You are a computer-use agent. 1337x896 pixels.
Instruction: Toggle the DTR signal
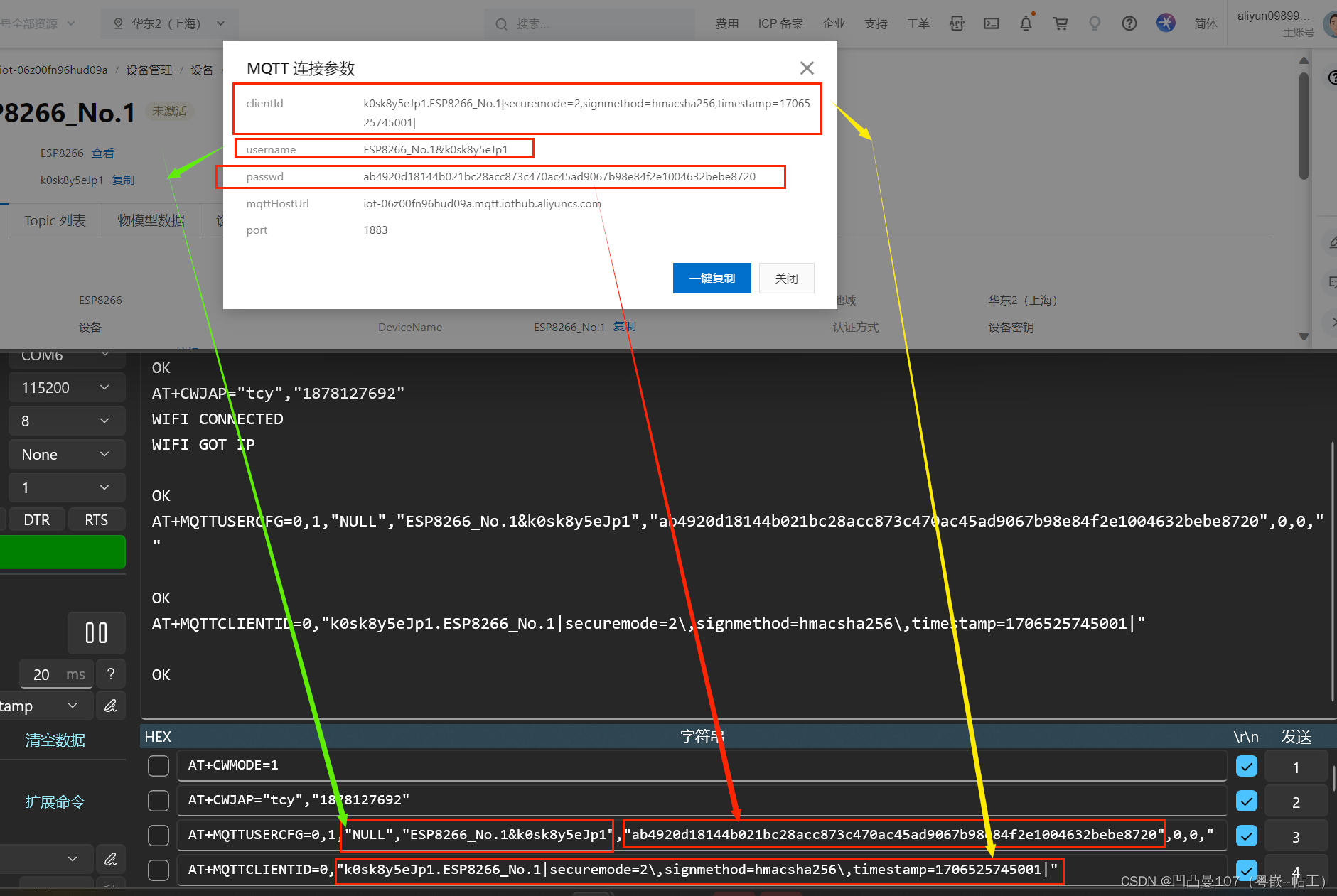36,519
